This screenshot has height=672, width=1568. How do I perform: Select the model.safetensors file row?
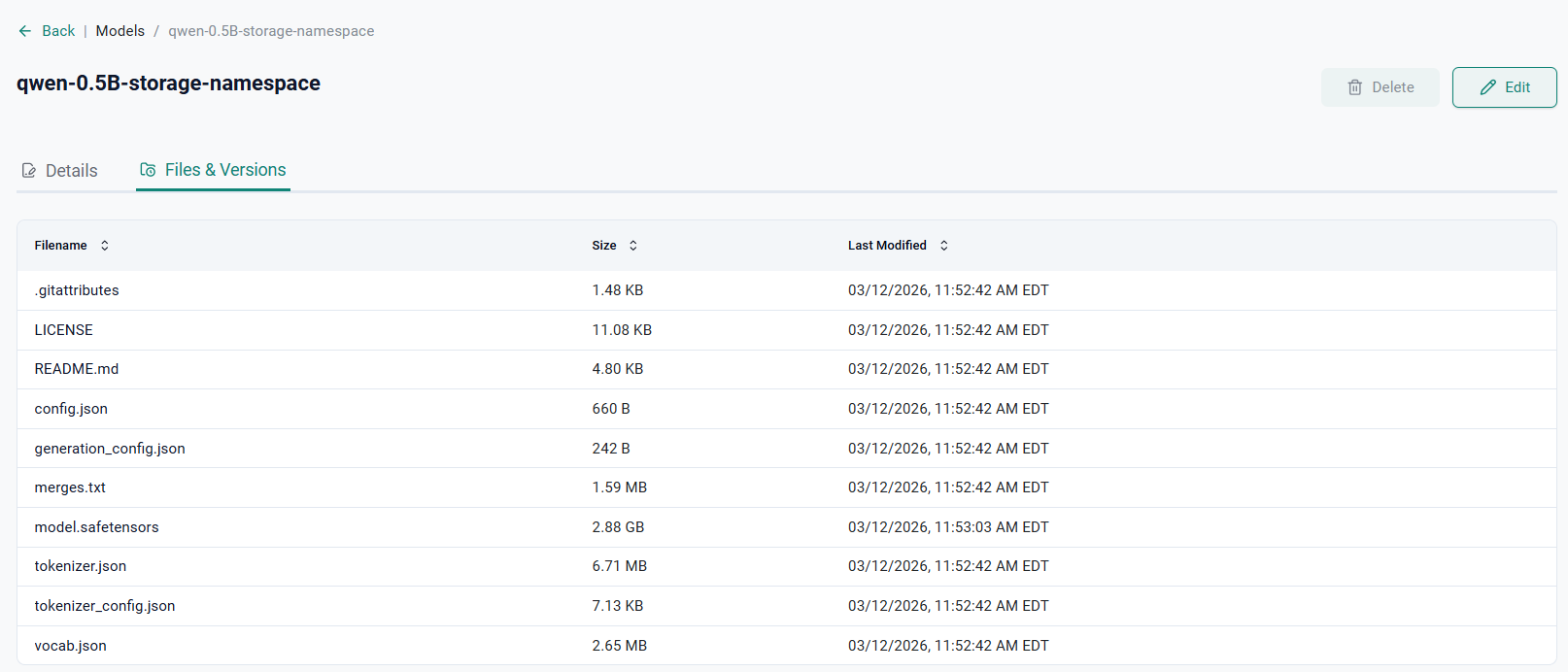(x=96, y=527)
